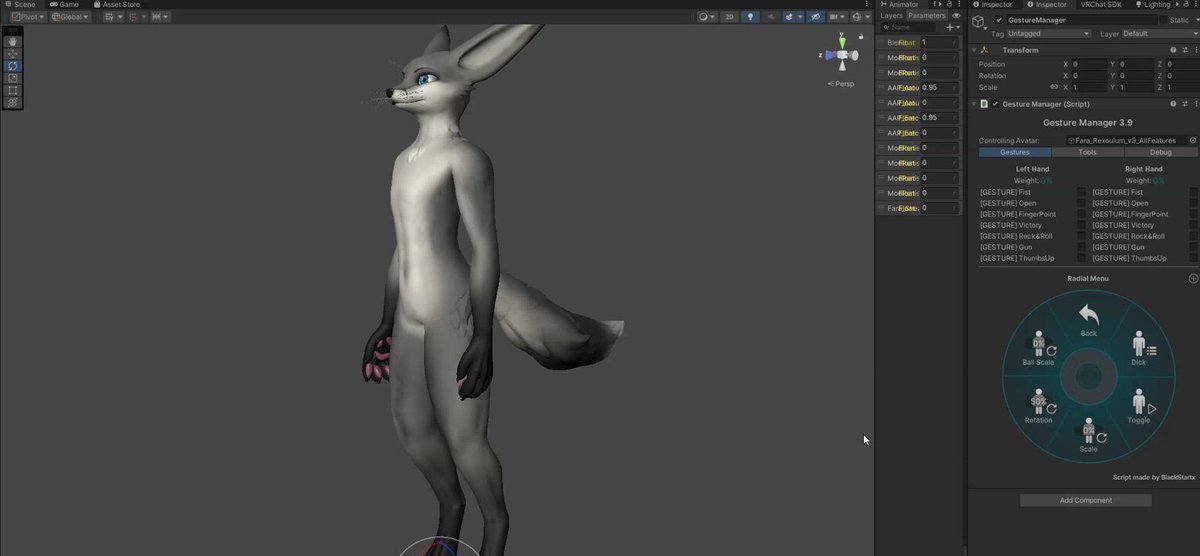Switch to Animator Parameters tab
The image size is (1200, 556).
(x=927, y=16)
